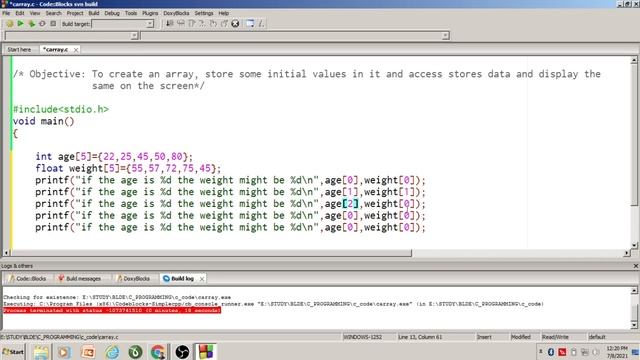
Task: Click the Build gear icon
Action: [x=9, y=24]
